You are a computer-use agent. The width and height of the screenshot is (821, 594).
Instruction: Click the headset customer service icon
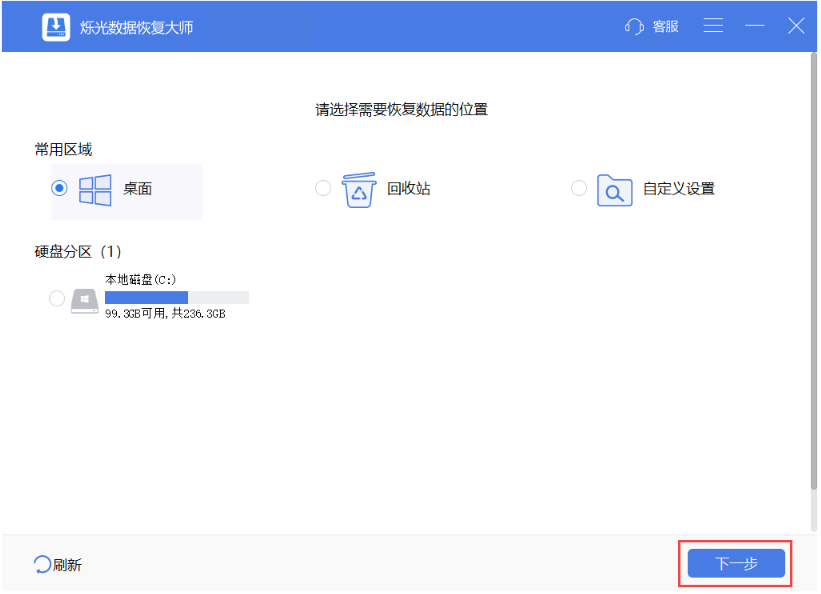(x=634, y=25)
